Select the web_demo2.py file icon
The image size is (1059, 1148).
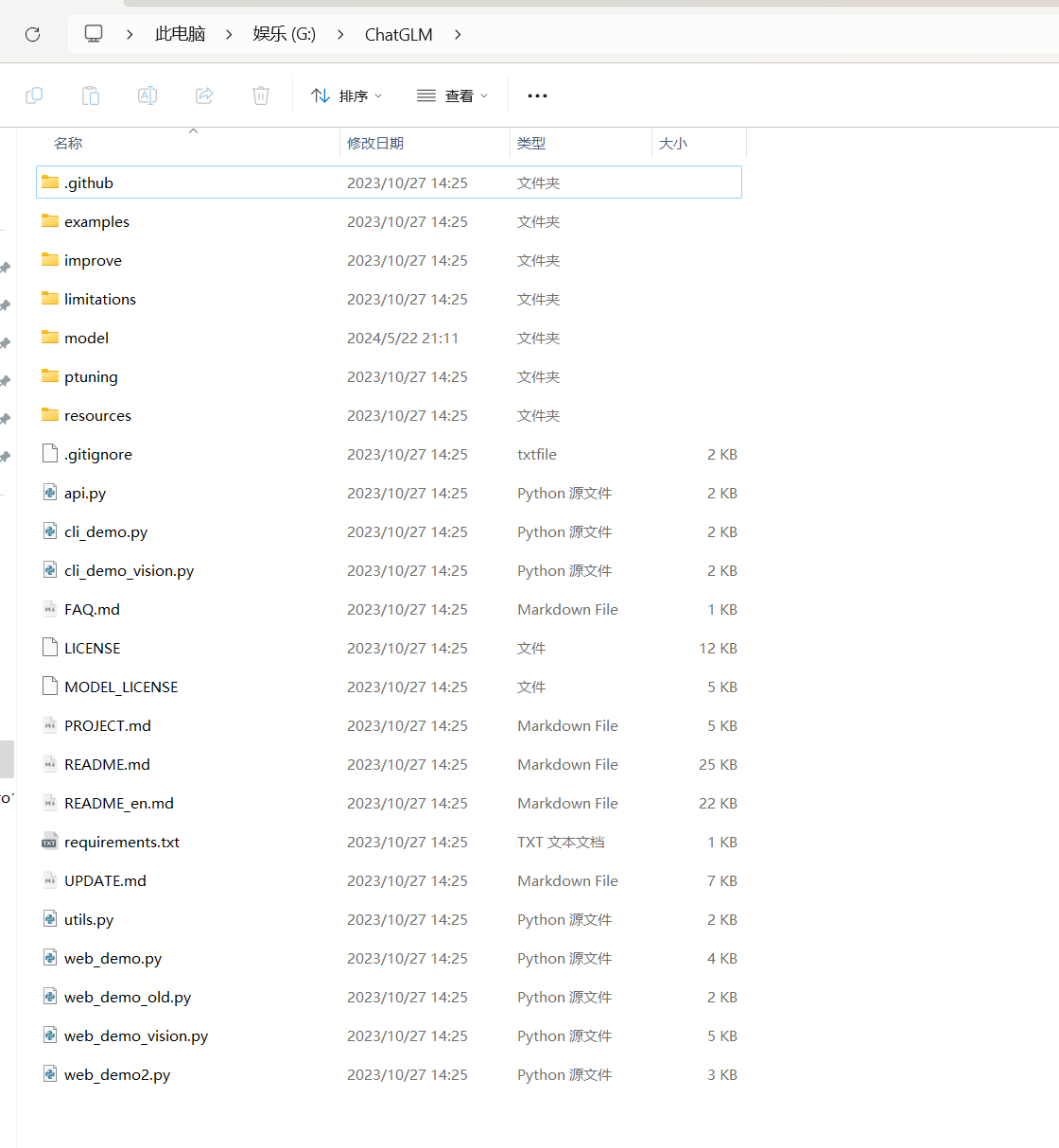pos(50,1073)
